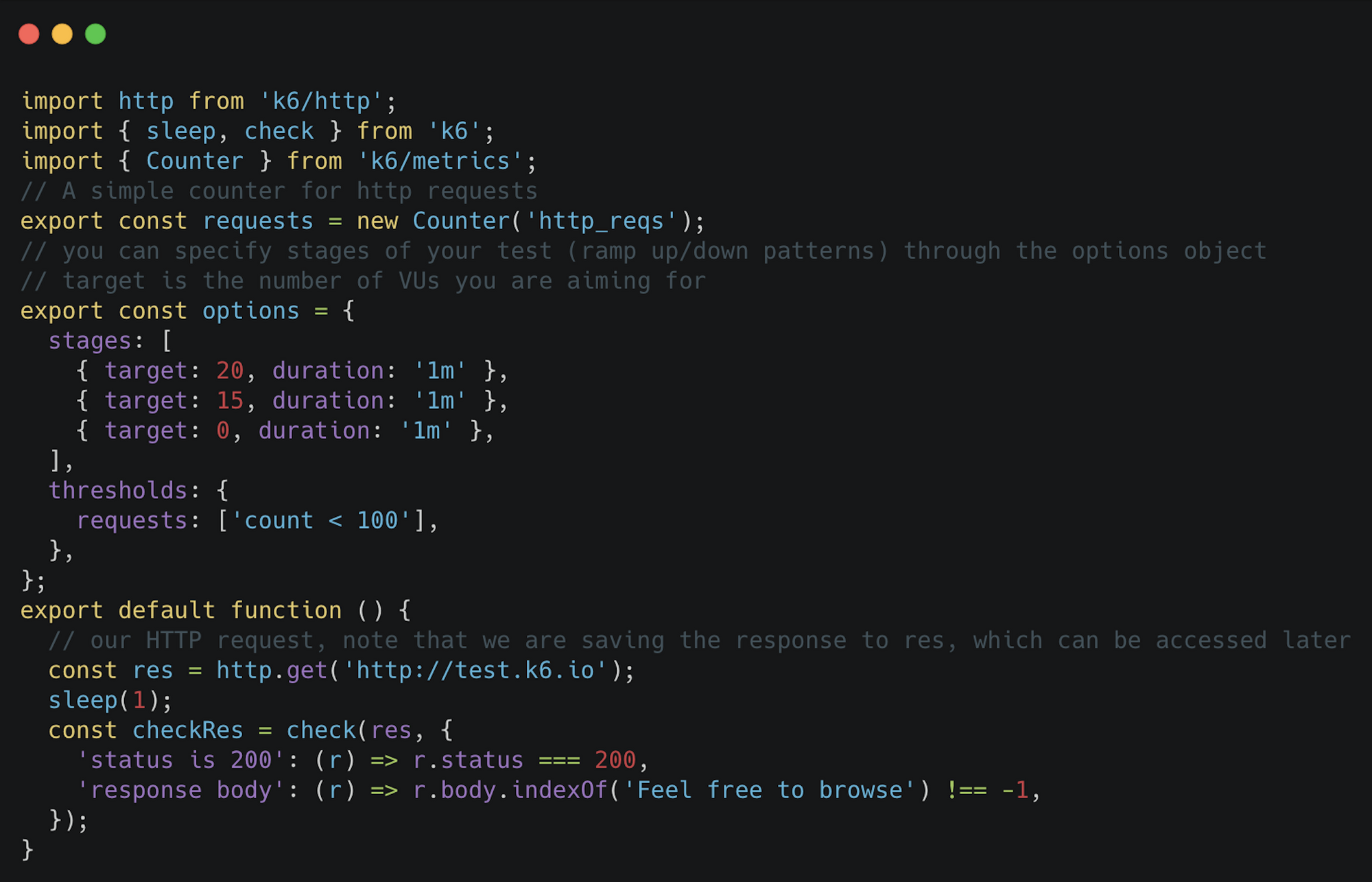The height and width of the screenshot is (882, 1372).
Task: Click 'indexOf' method in response body line
Action: [559, 791]
